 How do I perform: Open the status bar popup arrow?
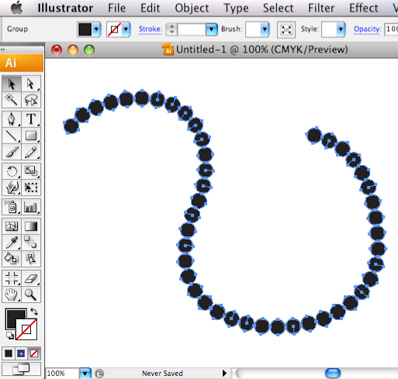click(x=224, y=373)
